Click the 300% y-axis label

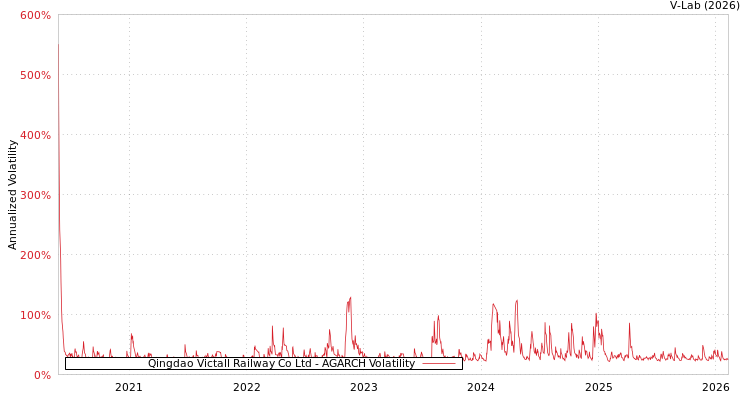pos(35,195)
